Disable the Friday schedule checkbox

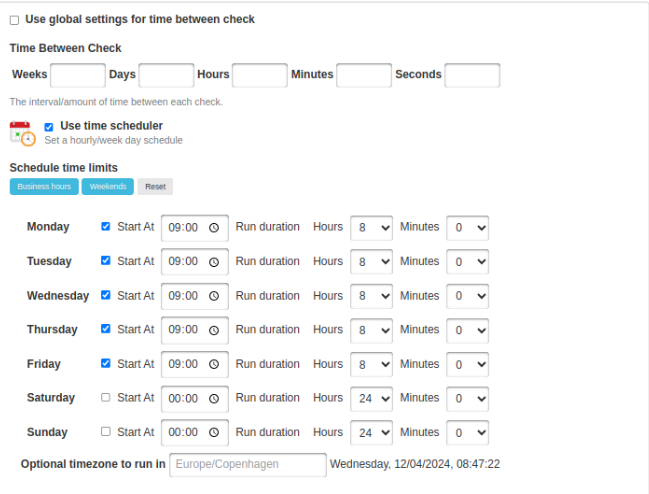(106, 363)
